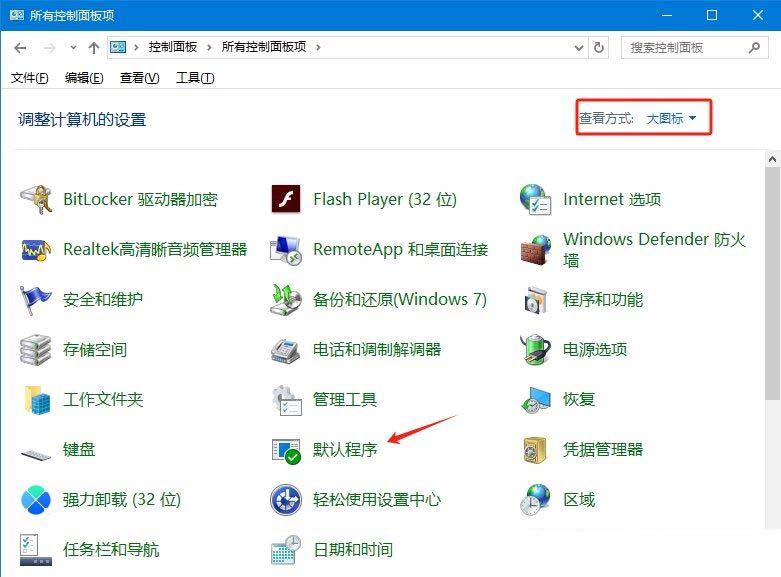Open the 日期和时间 link
The width and height of the screenshot is (781, 577).
353,550
